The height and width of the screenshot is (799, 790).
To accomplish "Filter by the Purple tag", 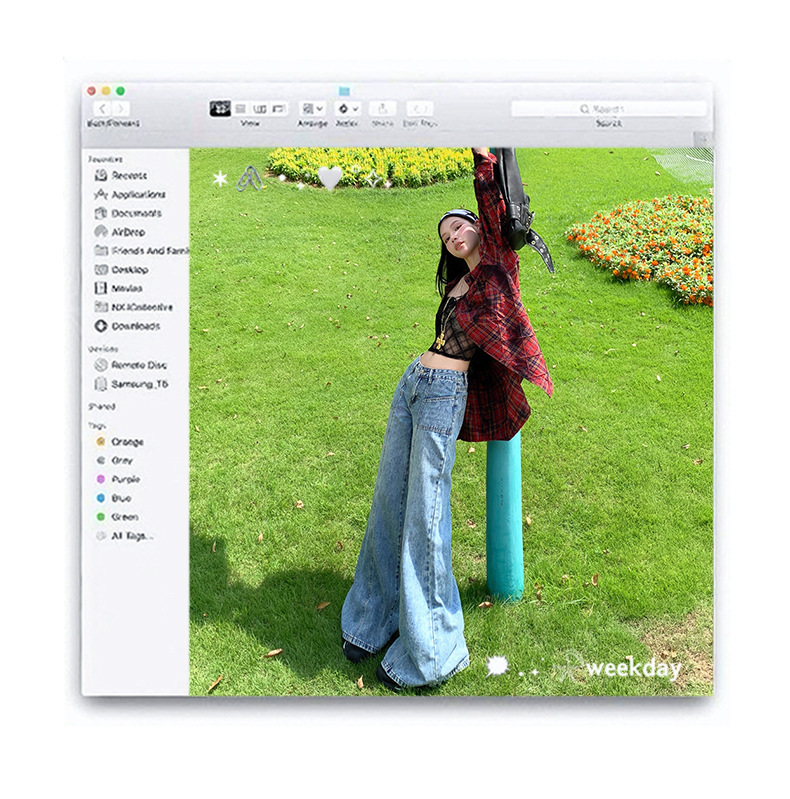I will coord(126,479).
